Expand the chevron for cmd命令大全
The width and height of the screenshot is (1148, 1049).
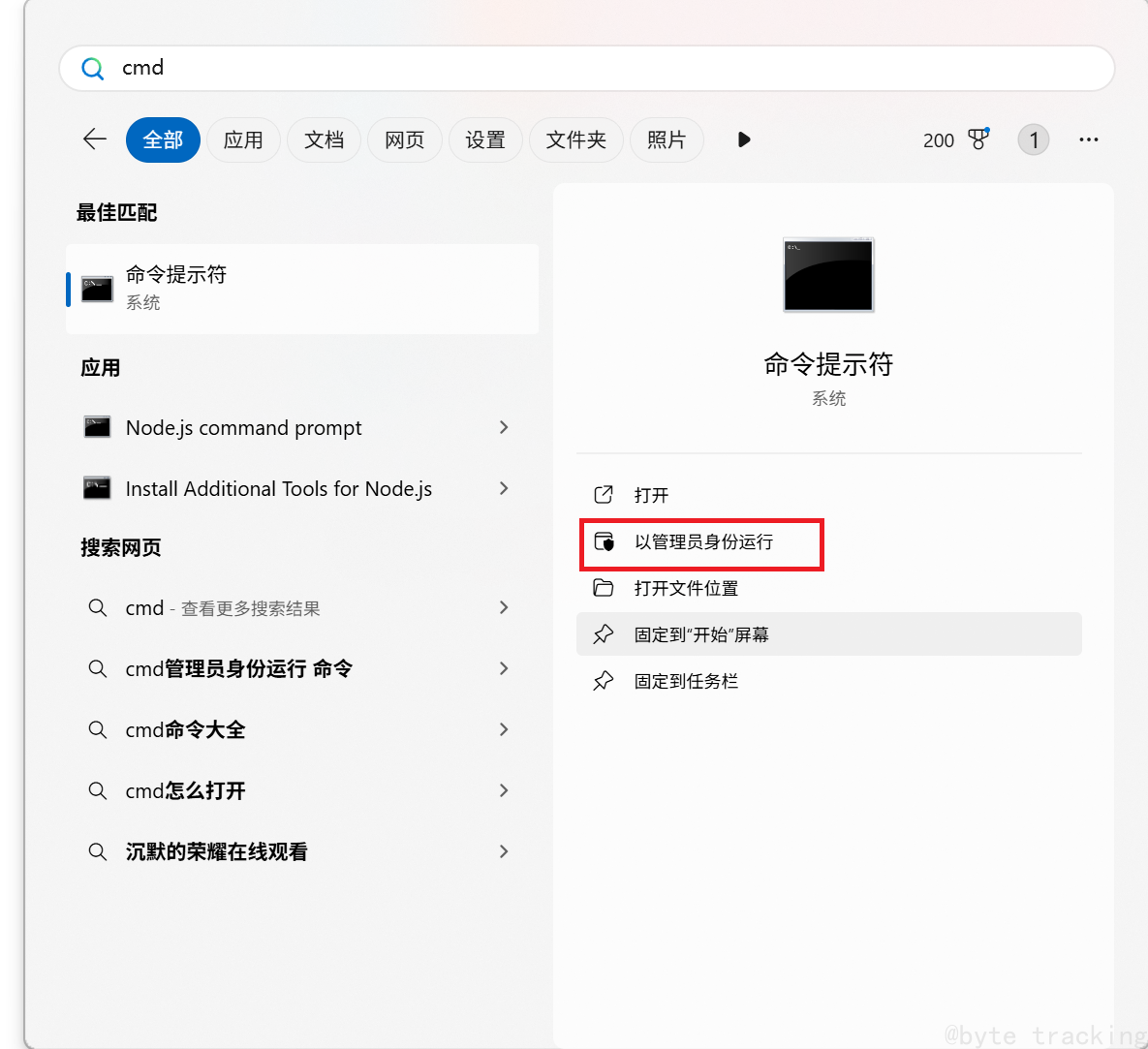[504, 729]
